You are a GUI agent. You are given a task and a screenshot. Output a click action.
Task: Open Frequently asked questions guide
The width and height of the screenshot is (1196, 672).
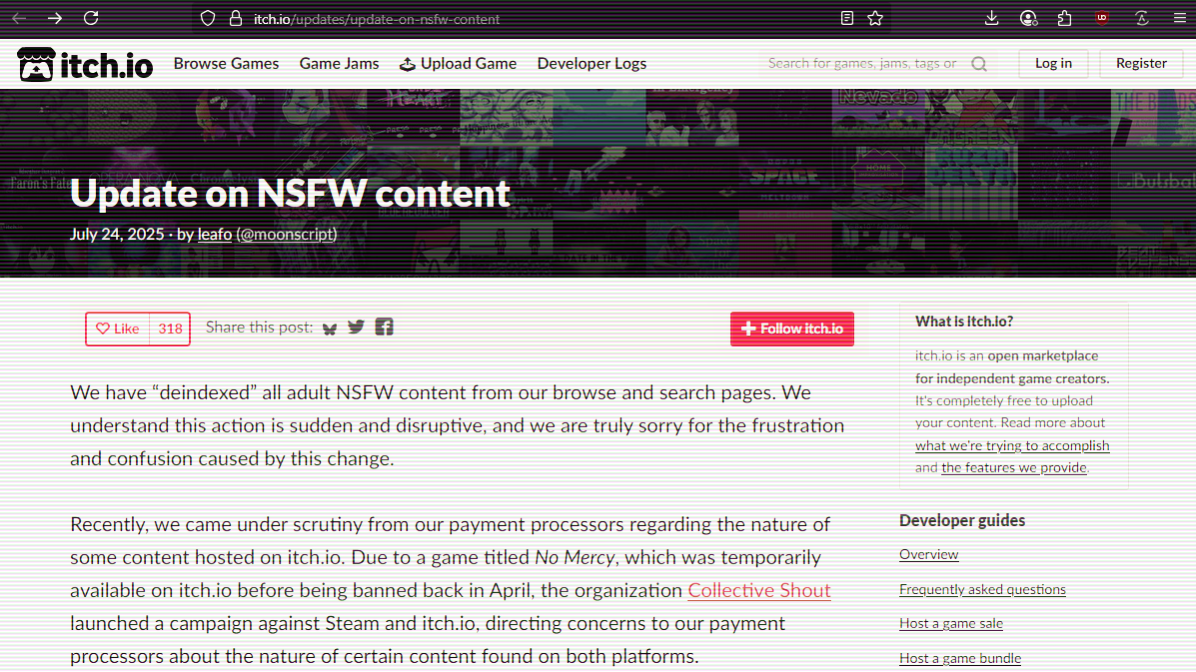[x=982, y=589]
